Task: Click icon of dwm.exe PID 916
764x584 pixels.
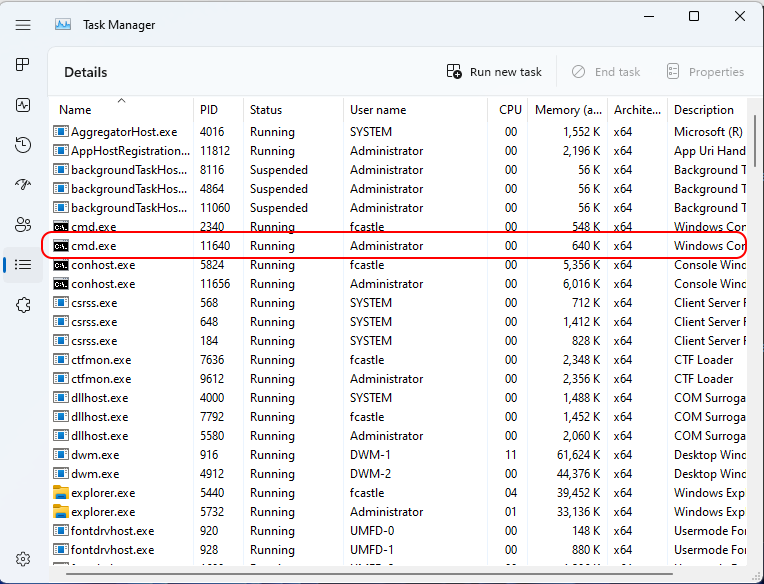Action: coord(60,455)
